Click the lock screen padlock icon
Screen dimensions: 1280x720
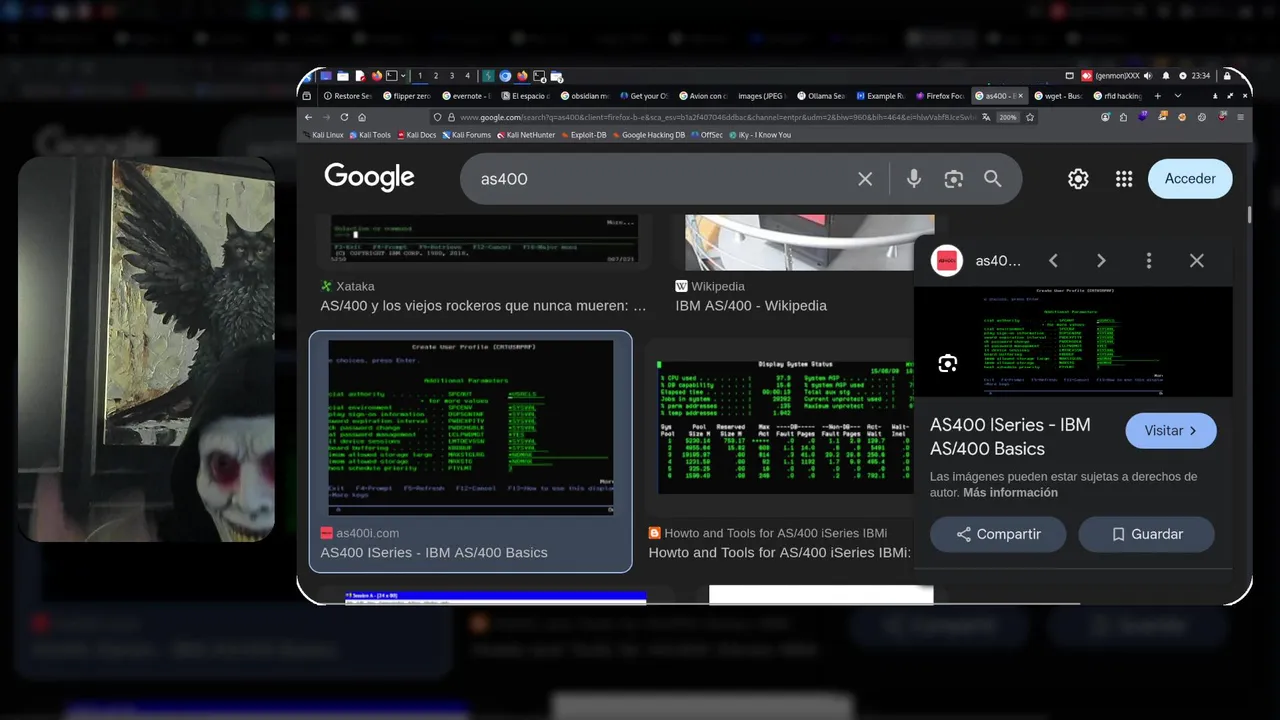pyautogui.click(x=1227, y=76)
